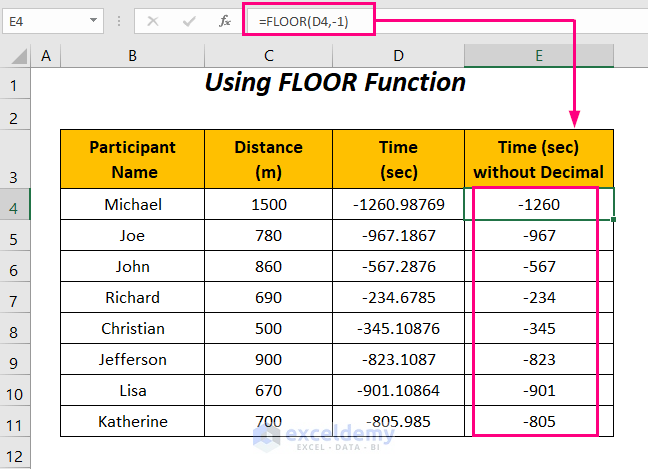648x469 pixels.
Task: Select the cell containing Lisa
Action: [x=132, y=390]
